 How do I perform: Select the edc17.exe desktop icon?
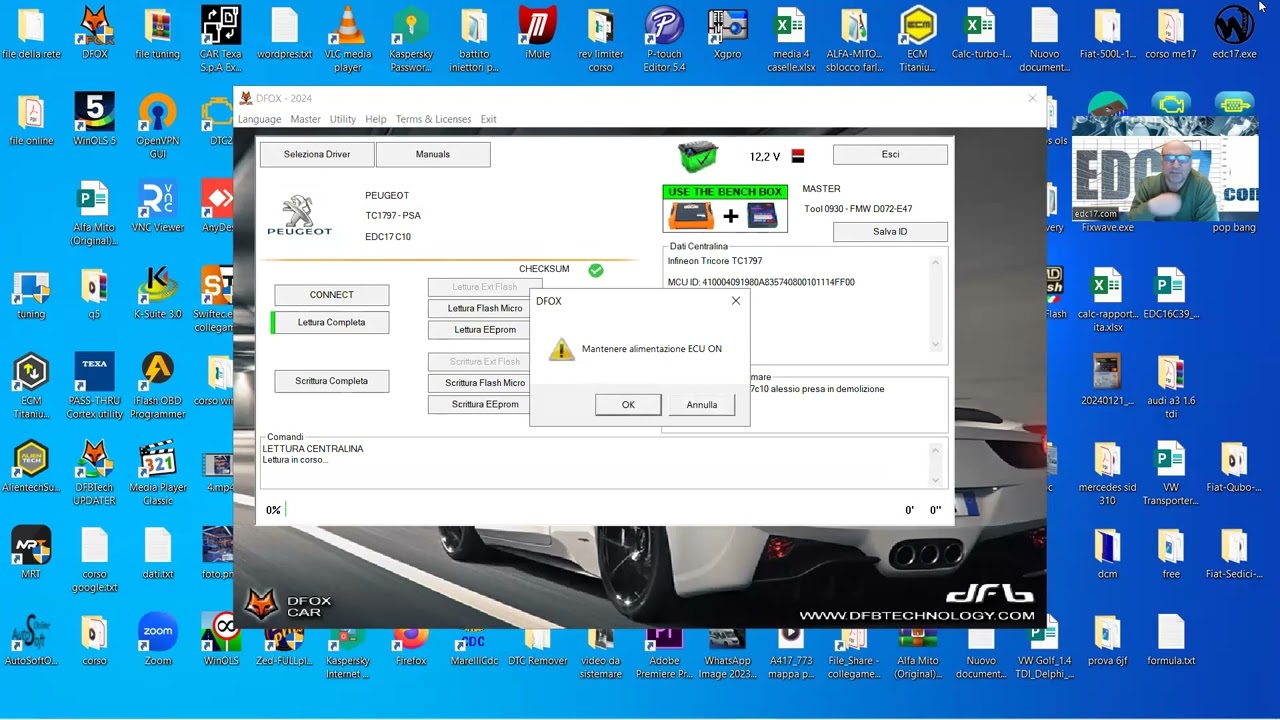coord(1234,33)
